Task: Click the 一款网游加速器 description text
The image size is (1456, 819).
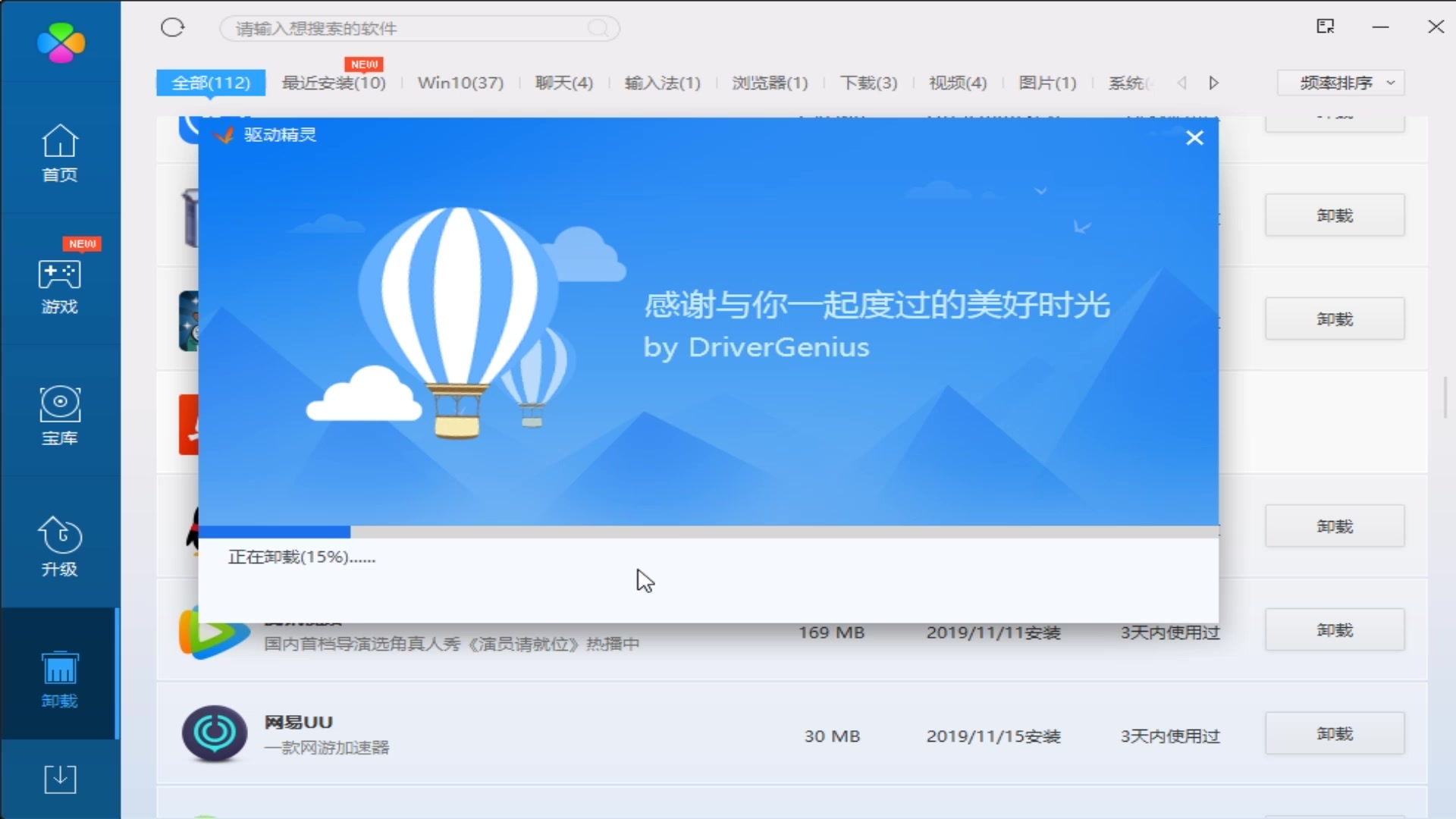Action: [327, 748]
